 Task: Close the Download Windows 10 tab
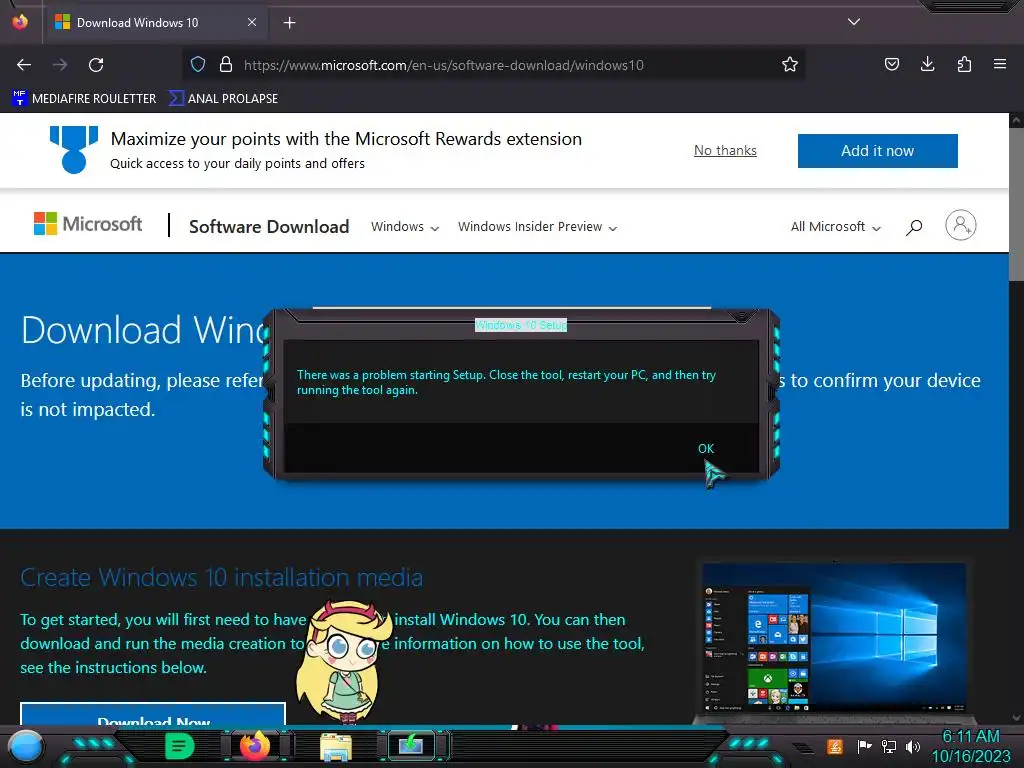[x=252, y=22]
